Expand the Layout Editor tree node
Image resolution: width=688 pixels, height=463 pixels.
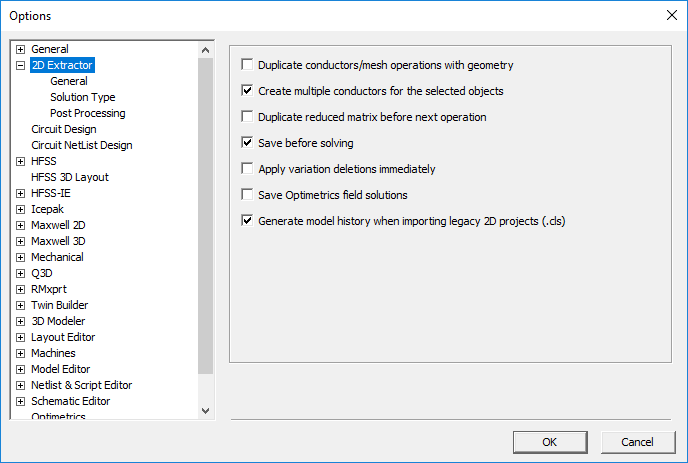point(20,337)
